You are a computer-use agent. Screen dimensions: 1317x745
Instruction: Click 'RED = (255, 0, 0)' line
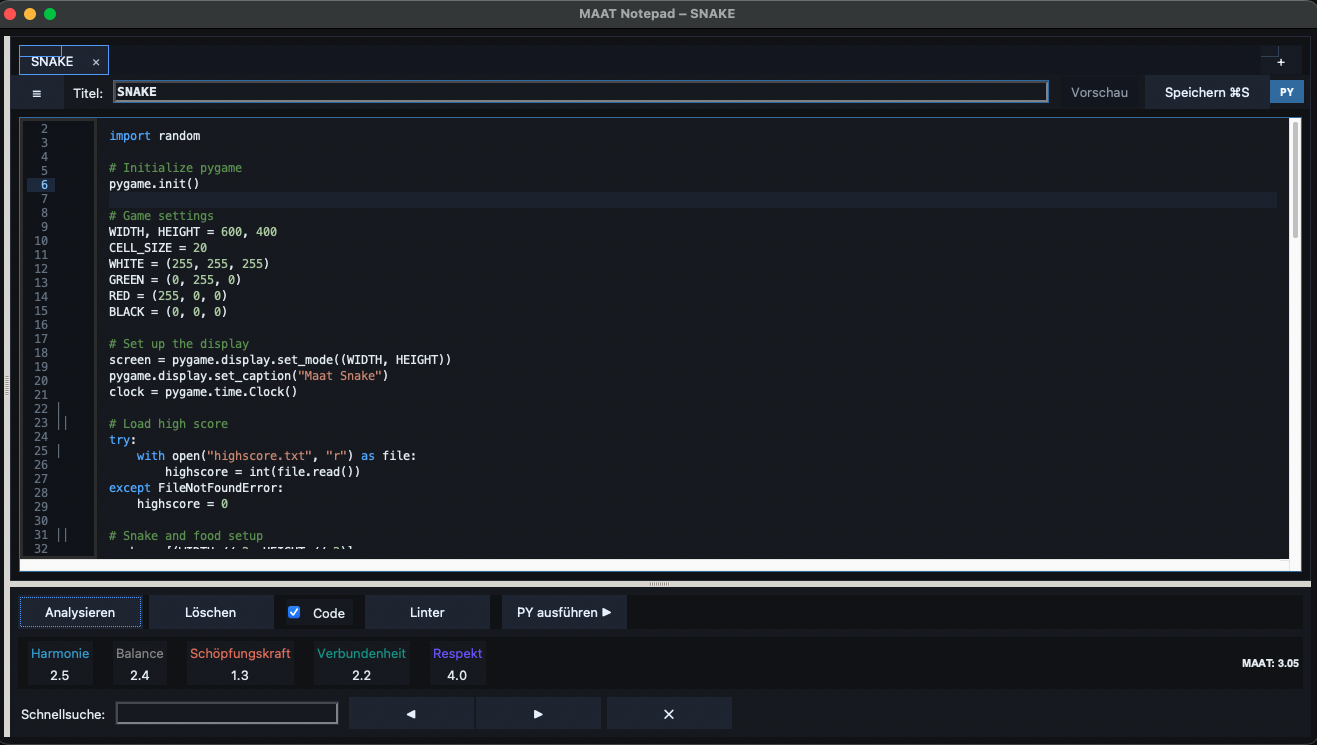coord(168,296)
